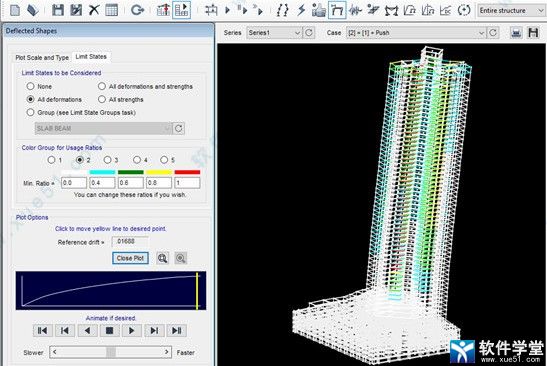Click the Close Plot button

point(130,258)
